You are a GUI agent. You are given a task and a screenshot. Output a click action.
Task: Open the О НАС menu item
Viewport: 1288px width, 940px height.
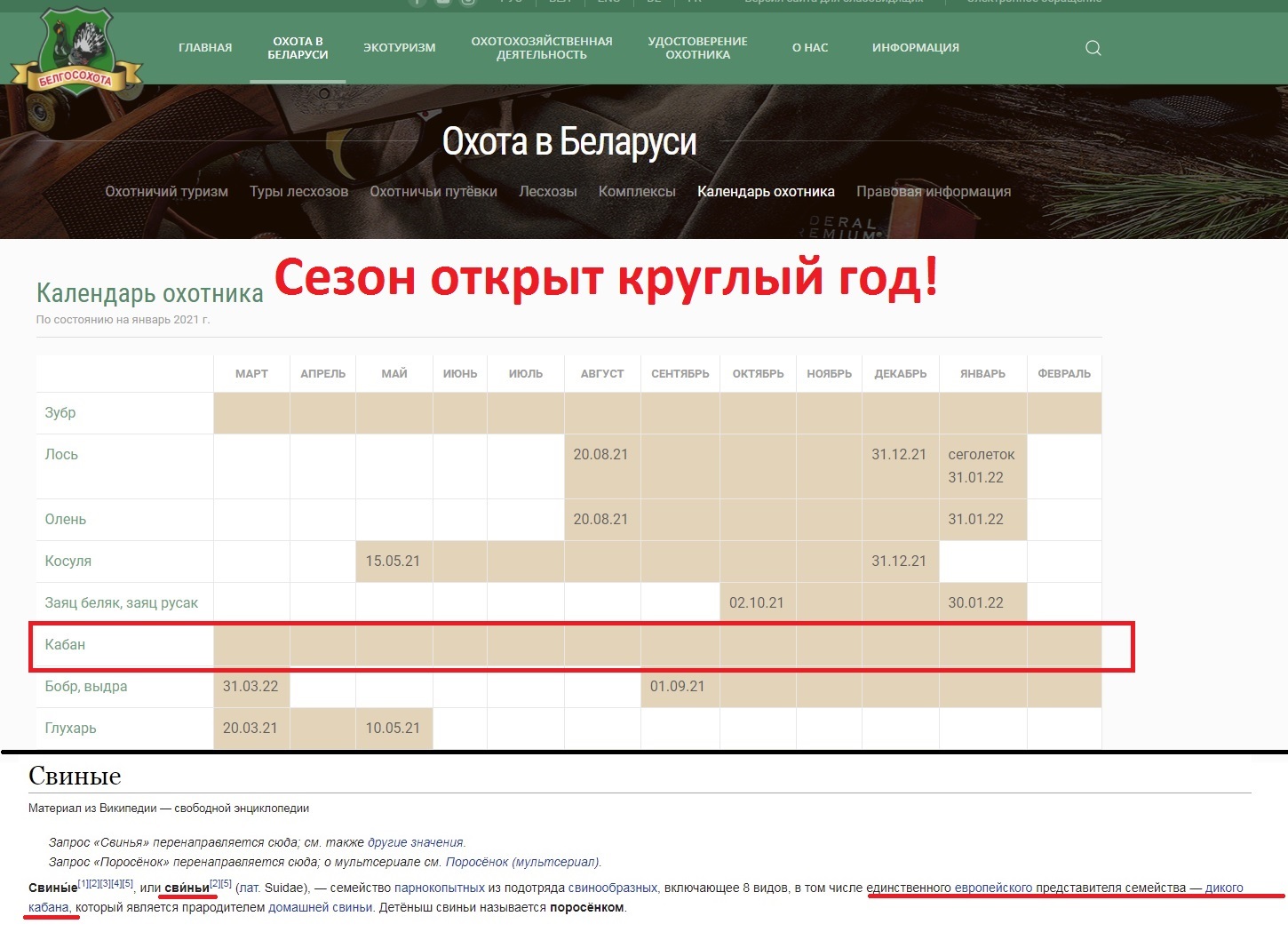click(810, 48)
